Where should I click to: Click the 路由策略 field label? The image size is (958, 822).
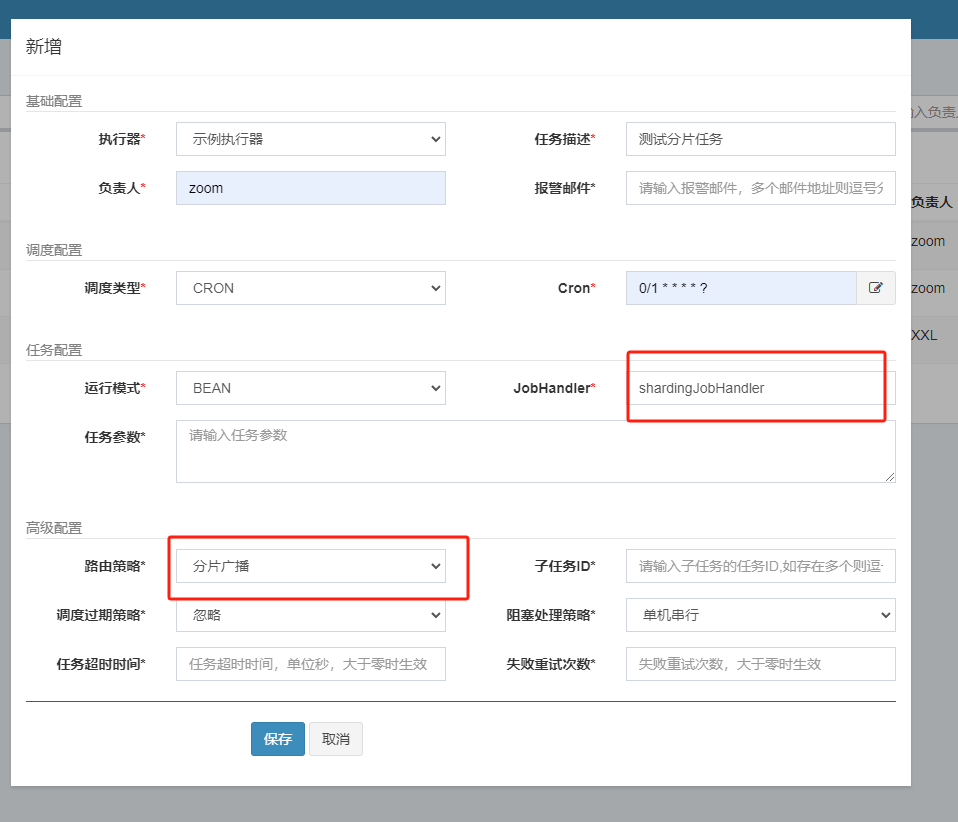coord(115,566)
